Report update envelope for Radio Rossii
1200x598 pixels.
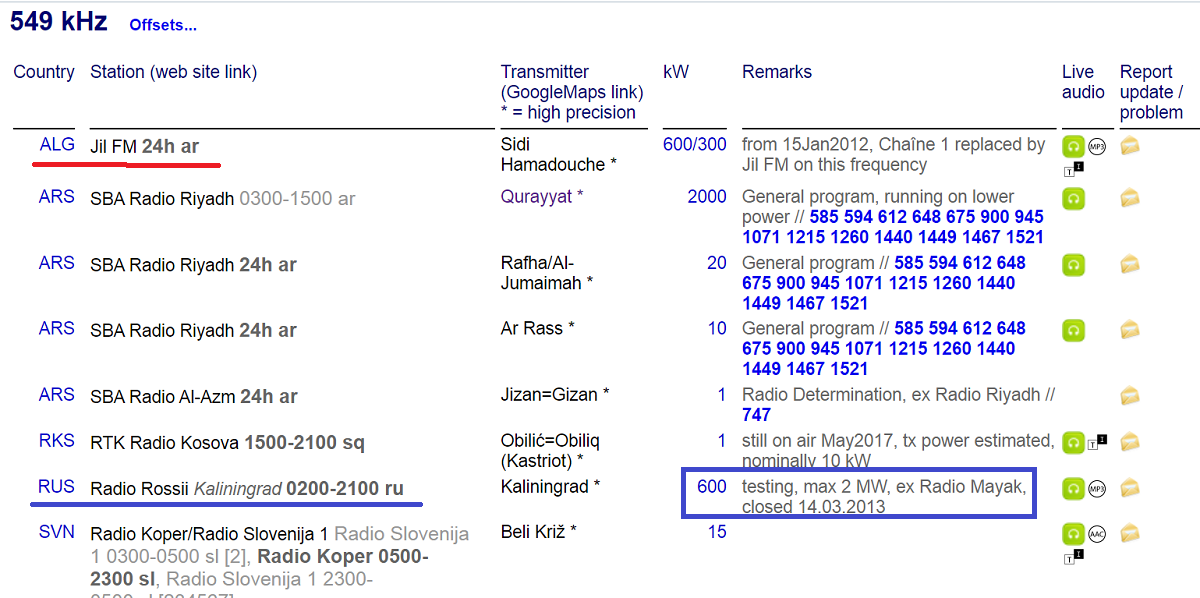pos(1130,488)
